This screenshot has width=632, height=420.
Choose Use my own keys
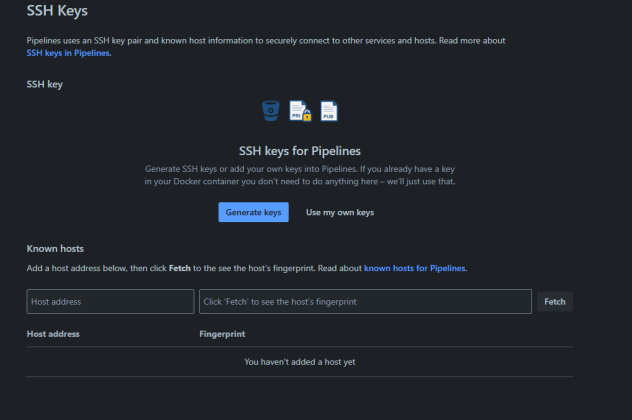click(x=340, y=212)
